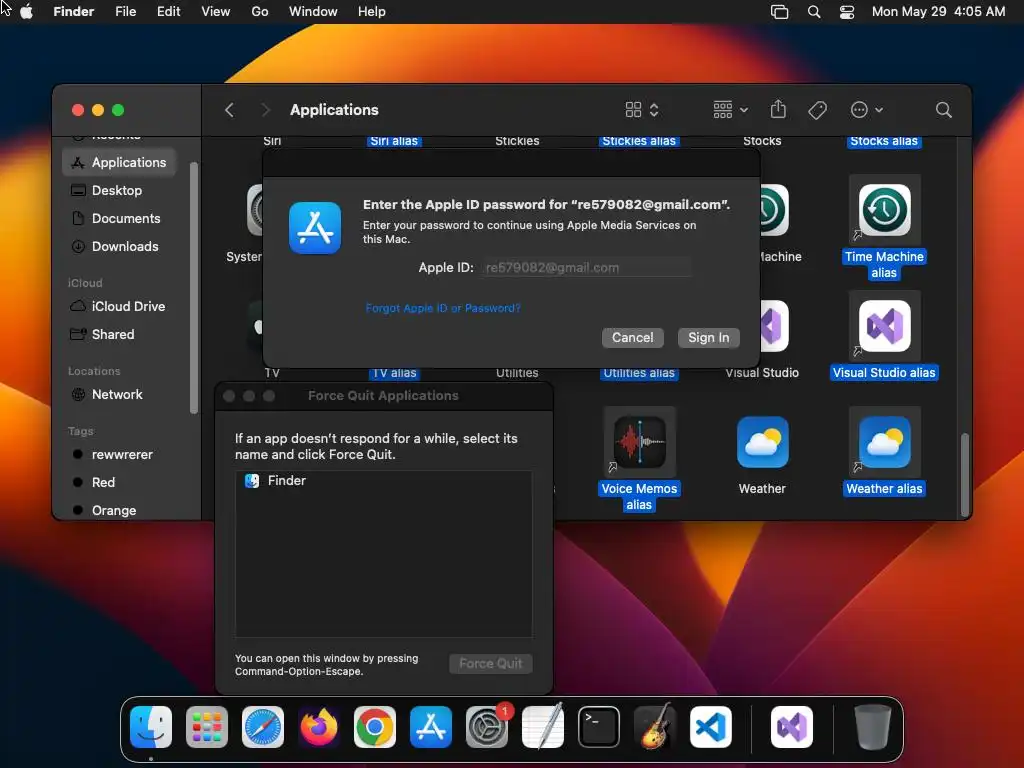Viewport: 1024px width, 768px height.
Task: Open the File menu
Action: pos(125,12)
